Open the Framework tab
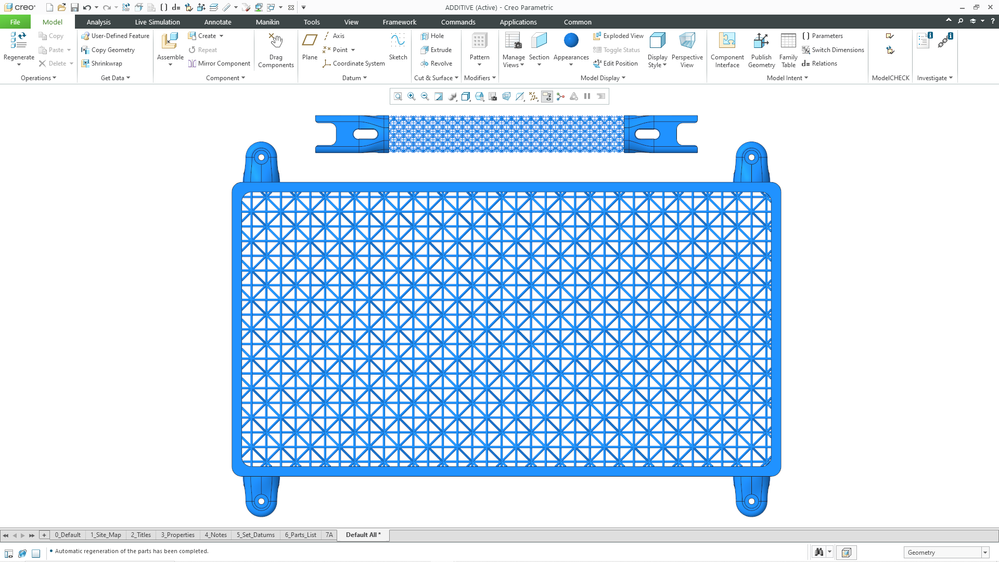This screenshot has width=999, height=562. coord(399,22)
